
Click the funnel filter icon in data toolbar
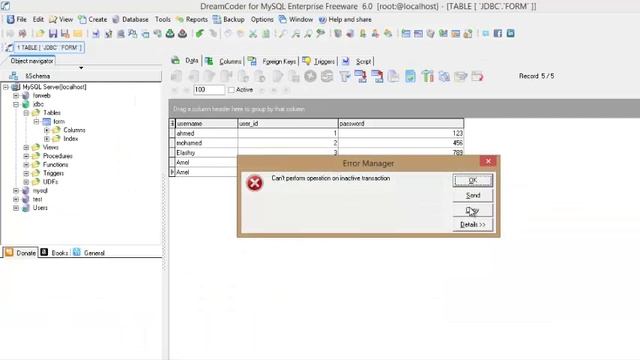click(x=344, y=76)
